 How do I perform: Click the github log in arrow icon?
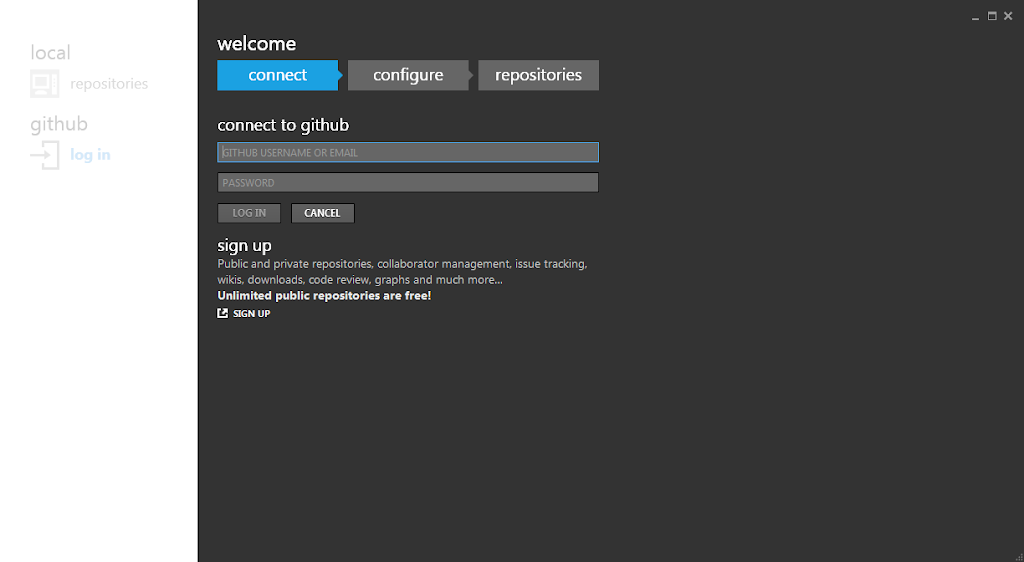[x=44, y=155]
